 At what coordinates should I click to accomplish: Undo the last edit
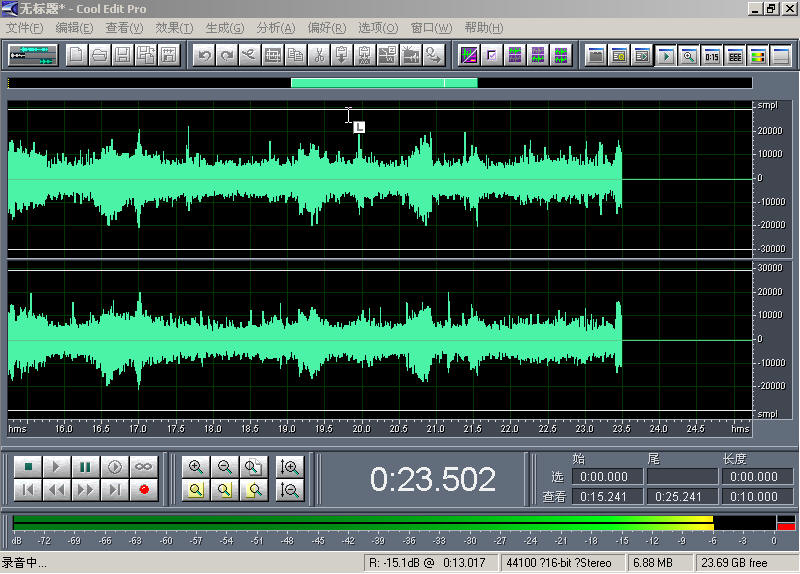click(x=205, y=55)
